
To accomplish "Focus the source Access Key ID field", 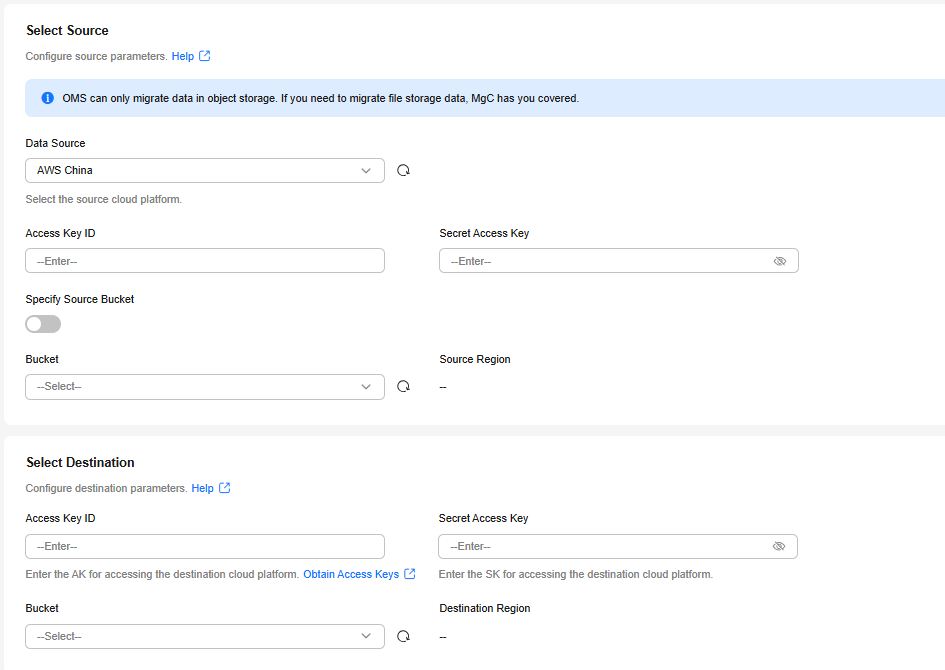I will click(205, 261).
